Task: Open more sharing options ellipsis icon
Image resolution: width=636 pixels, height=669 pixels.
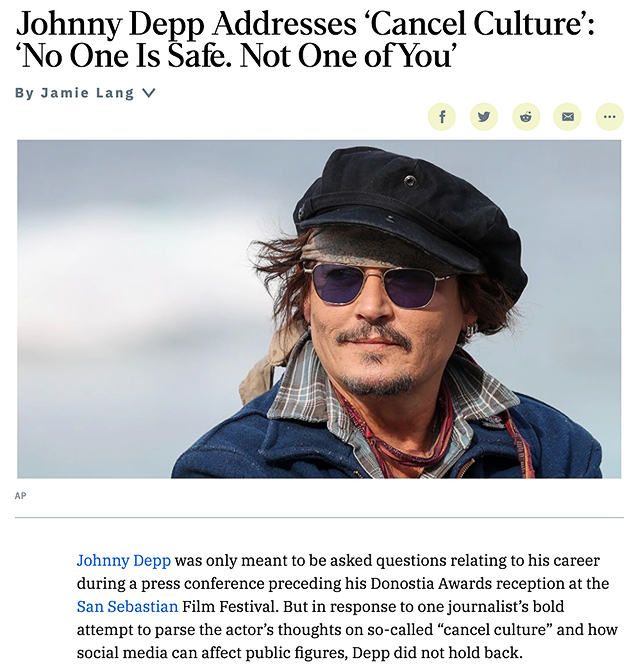Action: pos(610,116)
